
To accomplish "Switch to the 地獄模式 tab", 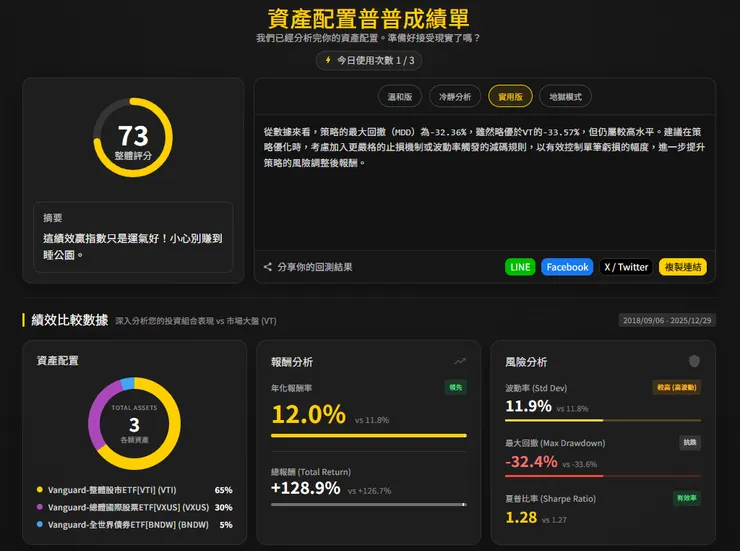I will pyautogui.click(x=565, y=97).
